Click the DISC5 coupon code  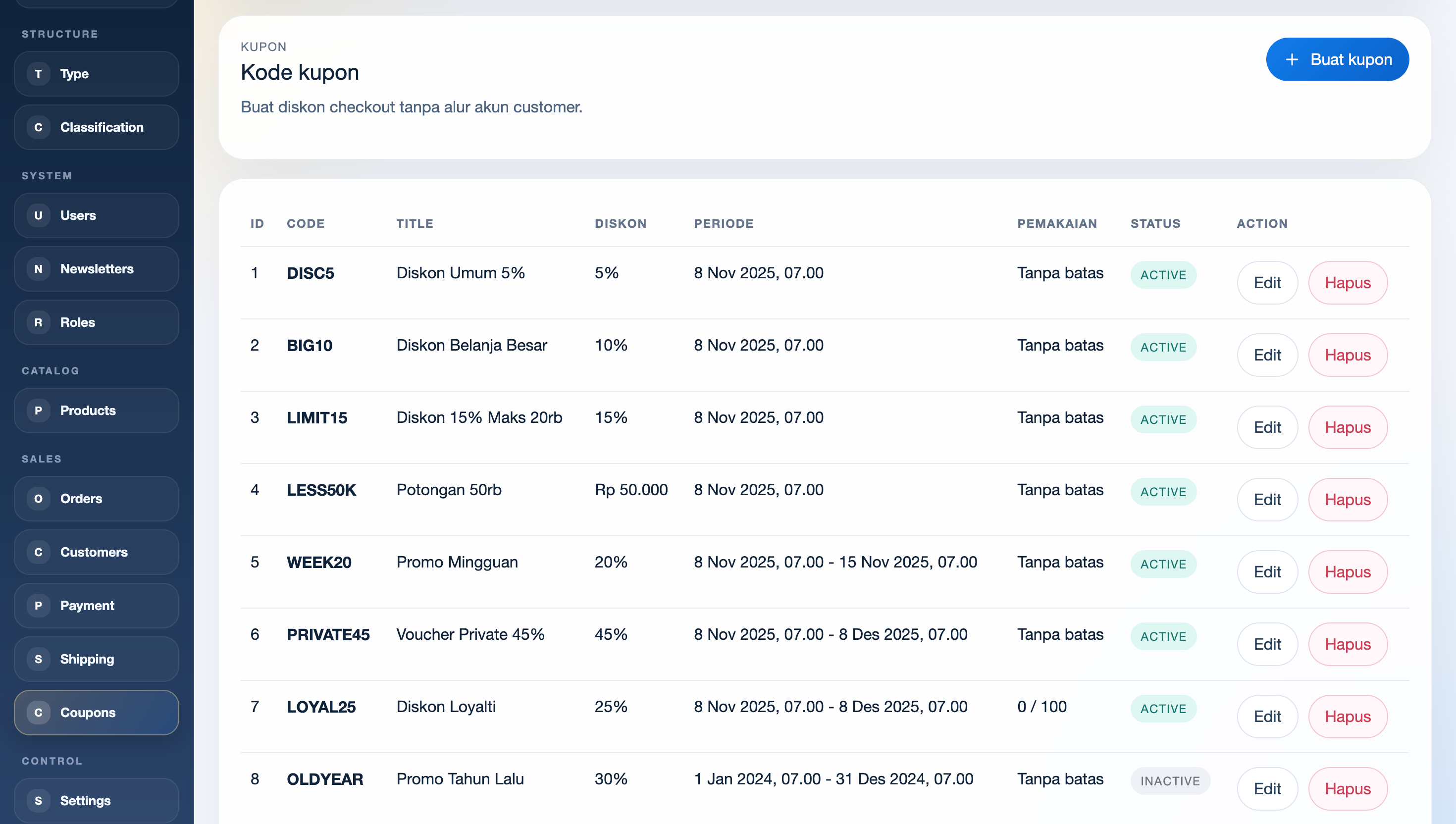pos(310,273)
